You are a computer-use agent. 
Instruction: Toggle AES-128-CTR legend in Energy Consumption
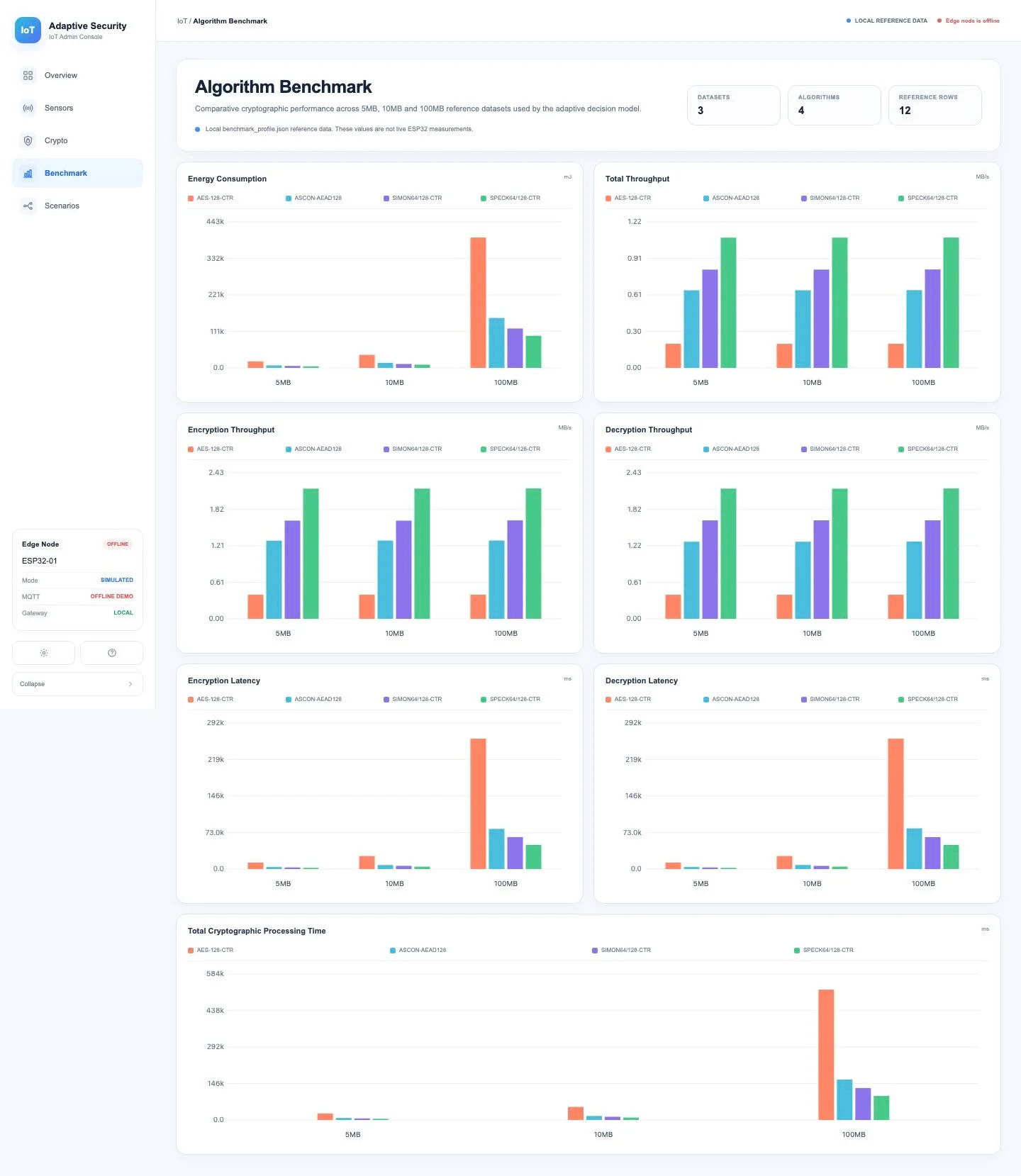[211, 198]
